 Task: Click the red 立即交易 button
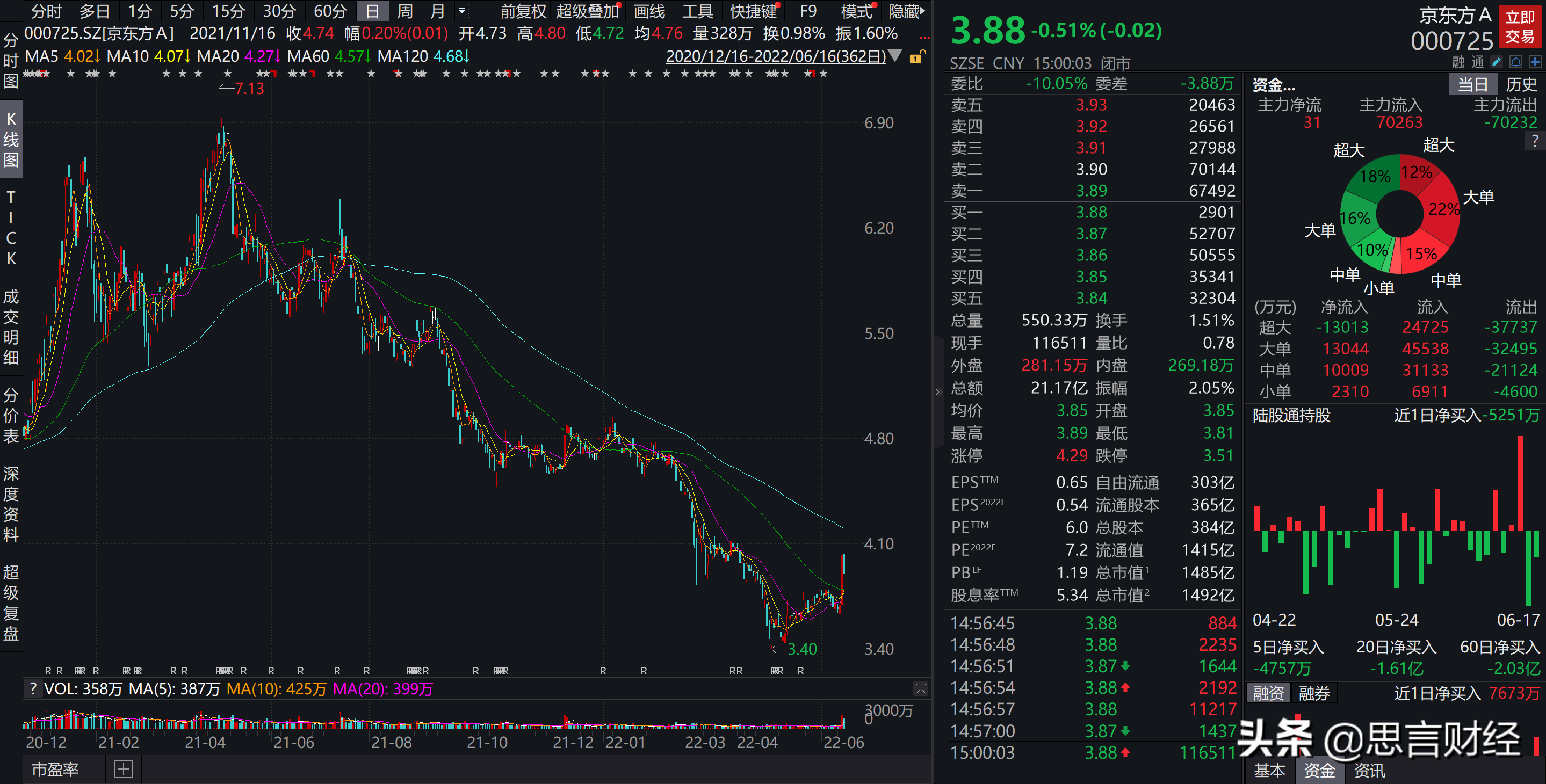[x=1520, y=27]
